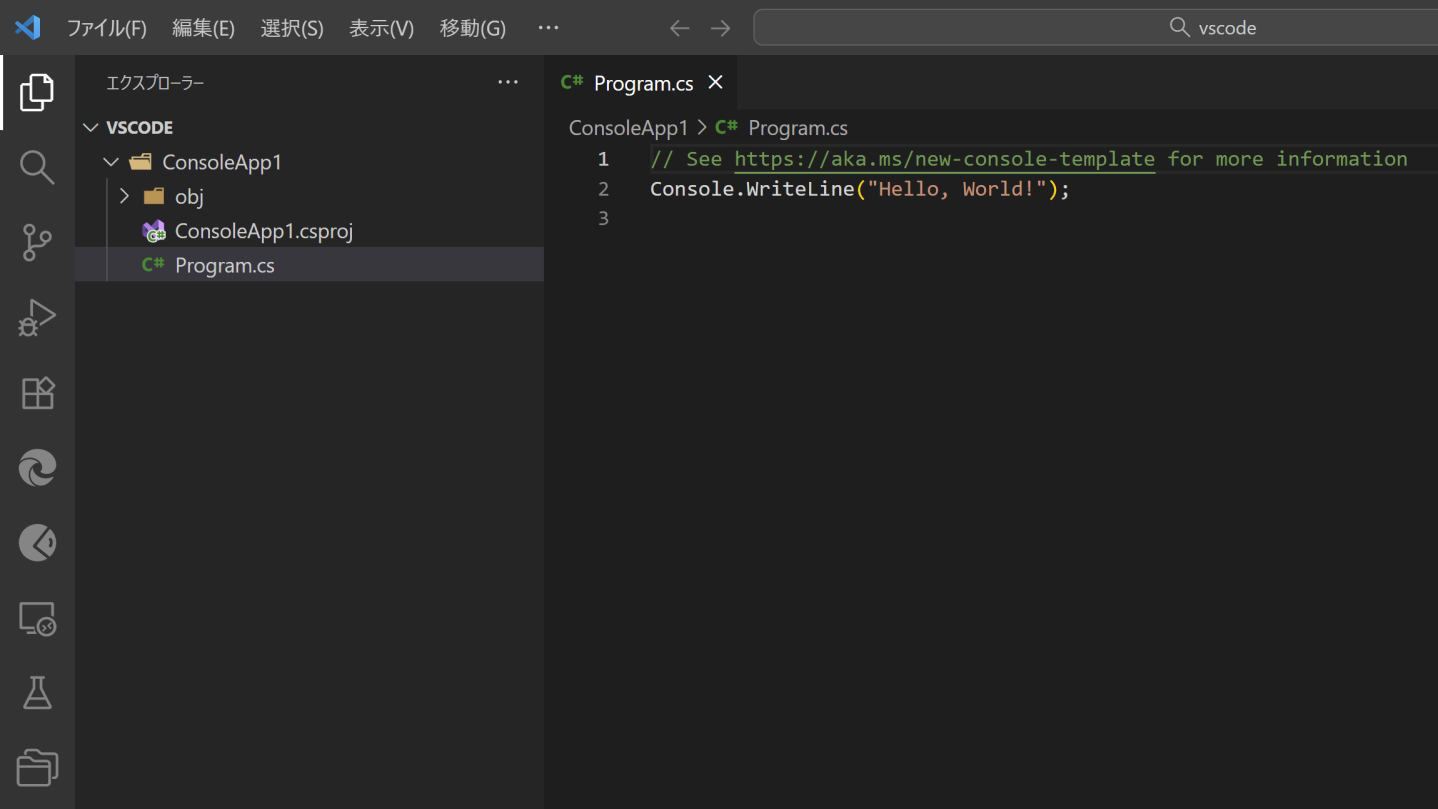Select the Testing flask icon
Screen dimensions: 1438x809
click(37, 692)
